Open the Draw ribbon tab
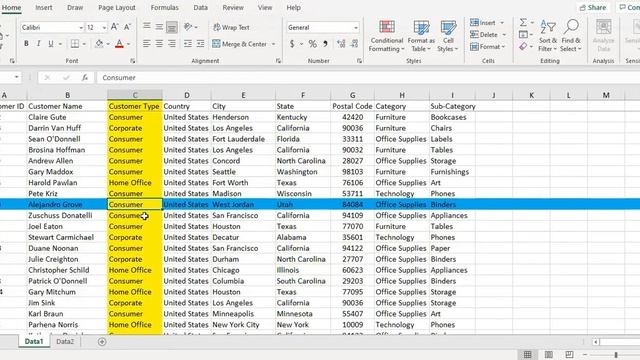 (x=75, y=7)
